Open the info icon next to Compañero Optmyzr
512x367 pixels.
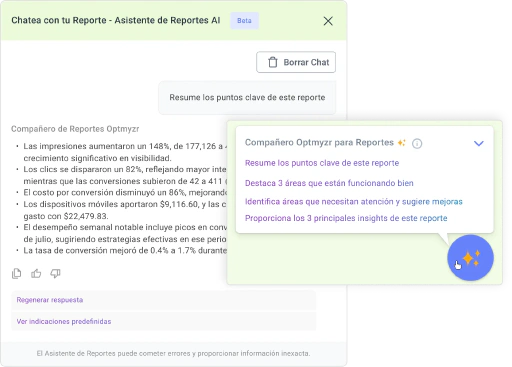click(417, 143)
